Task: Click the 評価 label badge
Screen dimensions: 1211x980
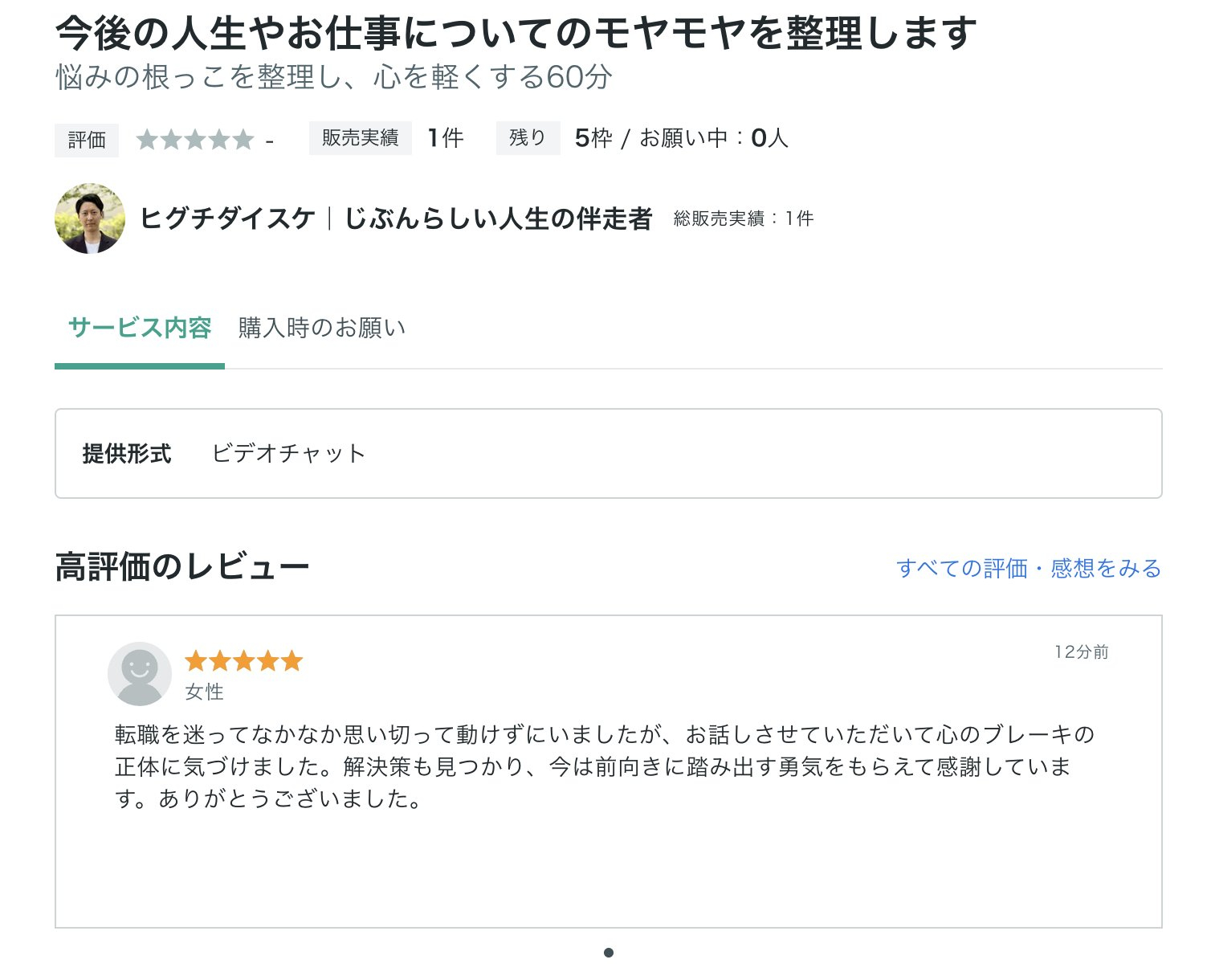Action: click(x=87, y=140)
